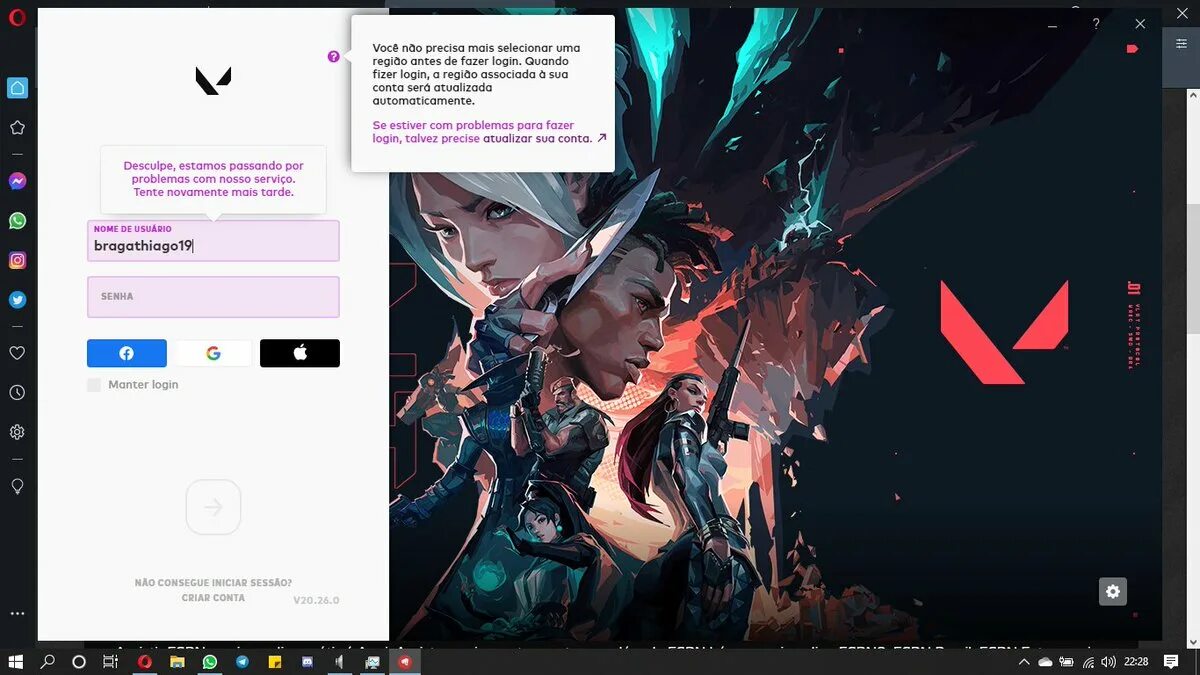Open Messenger from the Opera sidebar

coord(16,181)
